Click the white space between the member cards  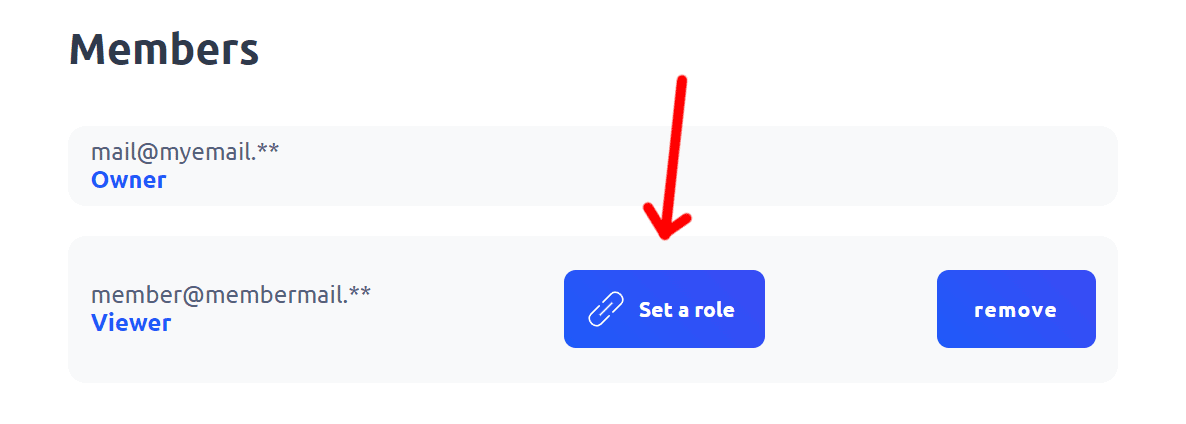593,221
